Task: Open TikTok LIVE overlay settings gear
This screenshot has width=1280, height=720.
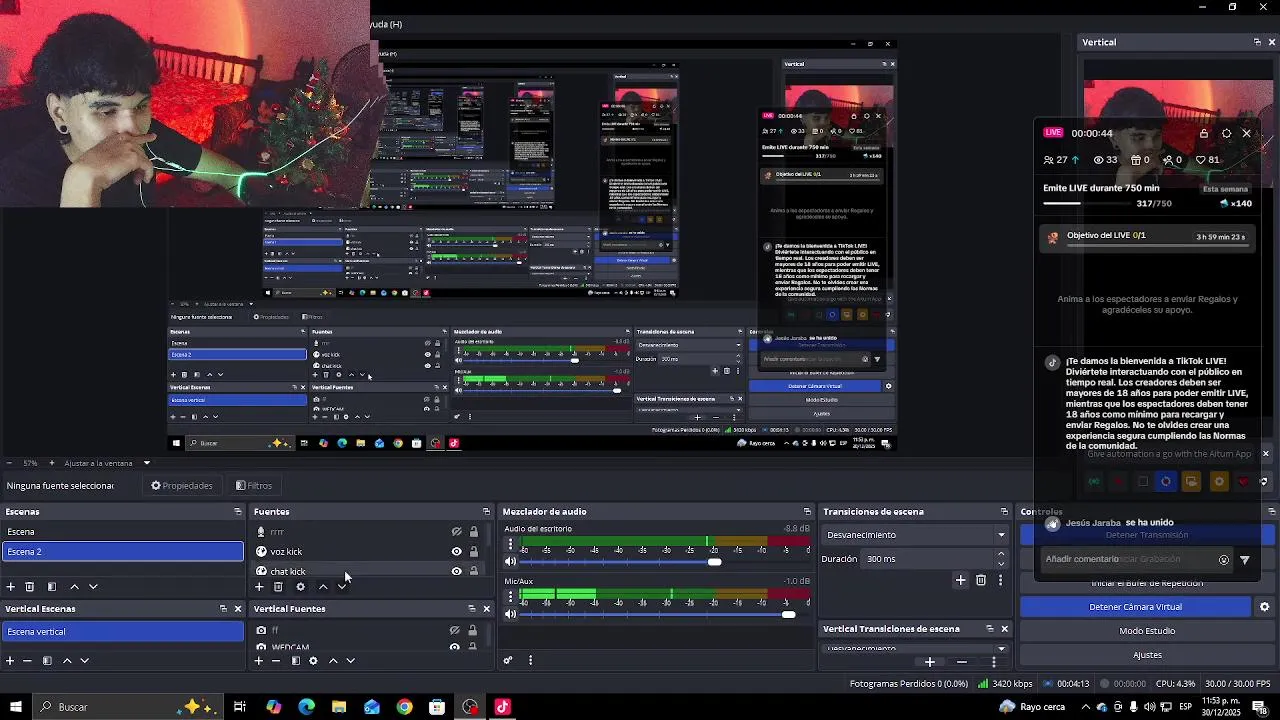Action: coord(1227,133)
